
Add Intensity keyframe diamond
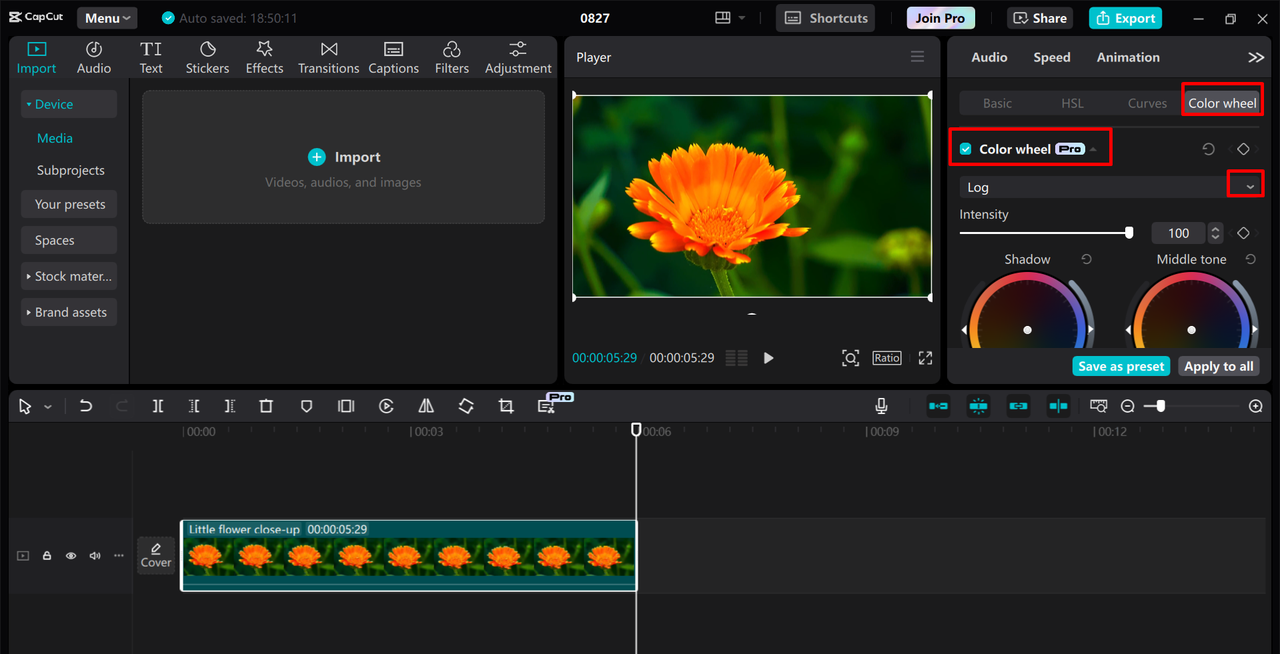pyautogui.click(x=1243, y=233)
